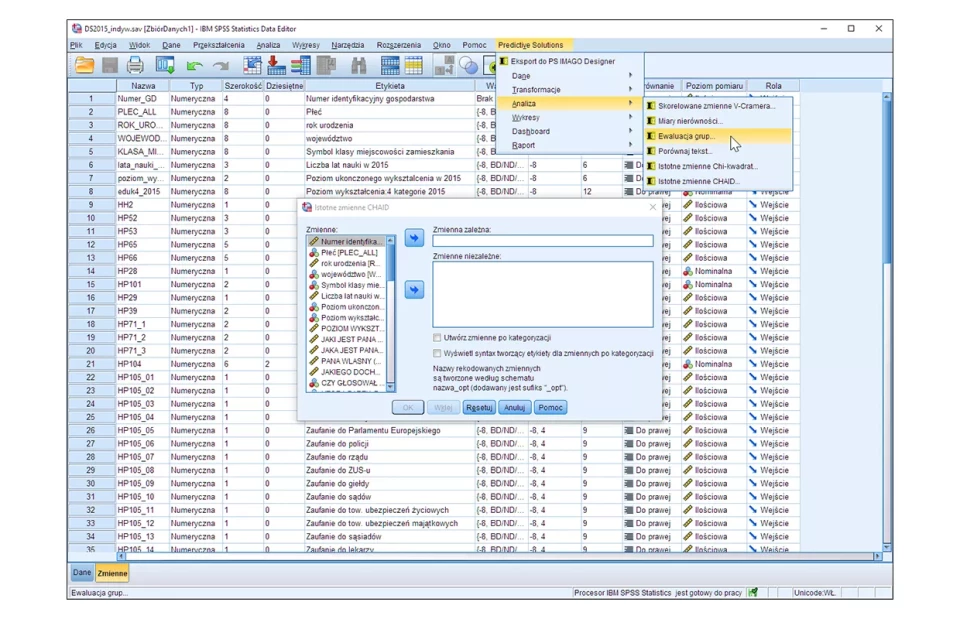Move variable to Zmienne niezależne arrow
The image size is (960, 619).
click(x=414, y=290)
